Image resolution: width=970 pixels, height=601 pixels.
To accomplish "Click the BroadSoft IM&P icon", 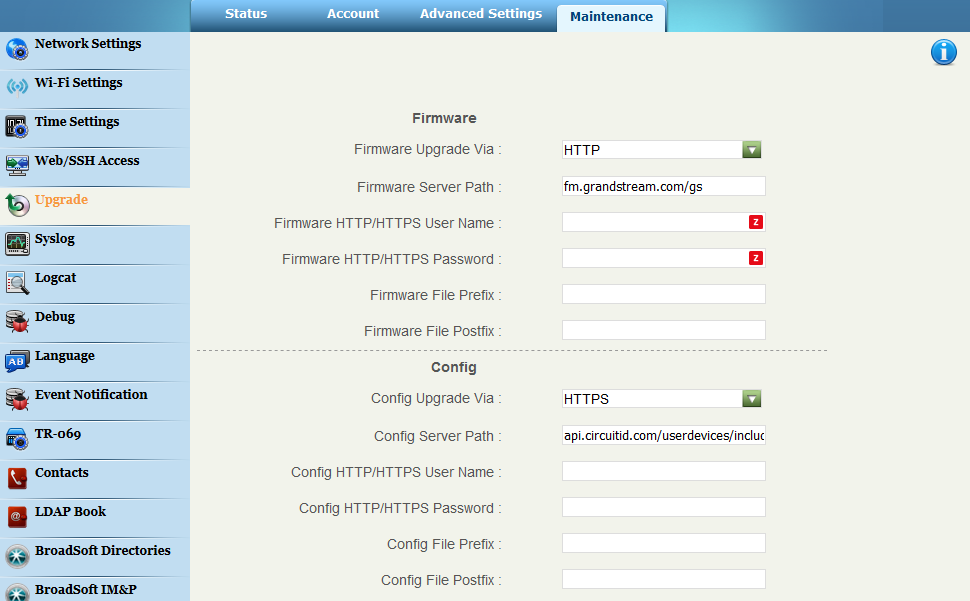I will point(17,592).
